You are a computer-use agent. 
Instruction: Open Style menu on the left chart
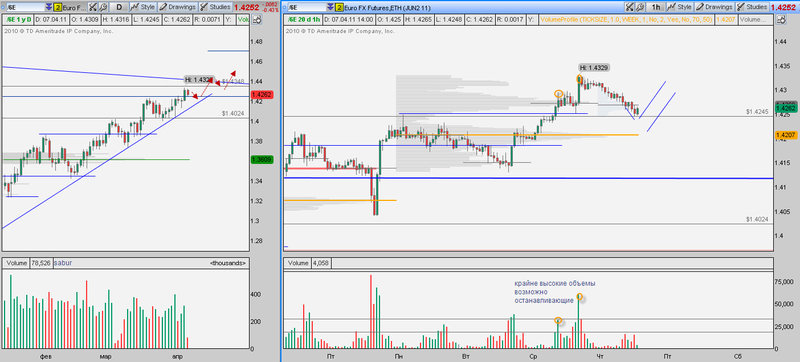pos(142,7)
